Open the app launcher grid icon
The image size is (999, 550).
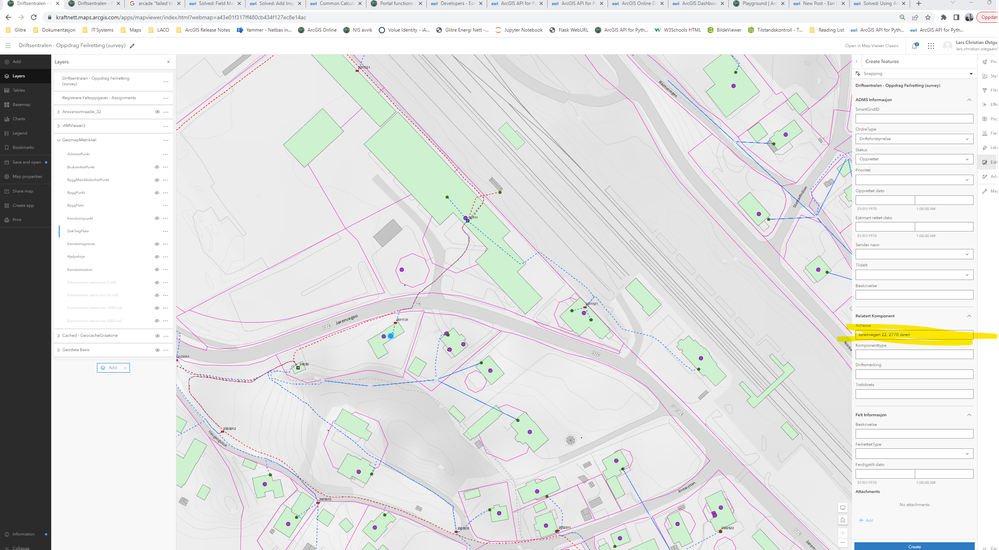(931, 46)
